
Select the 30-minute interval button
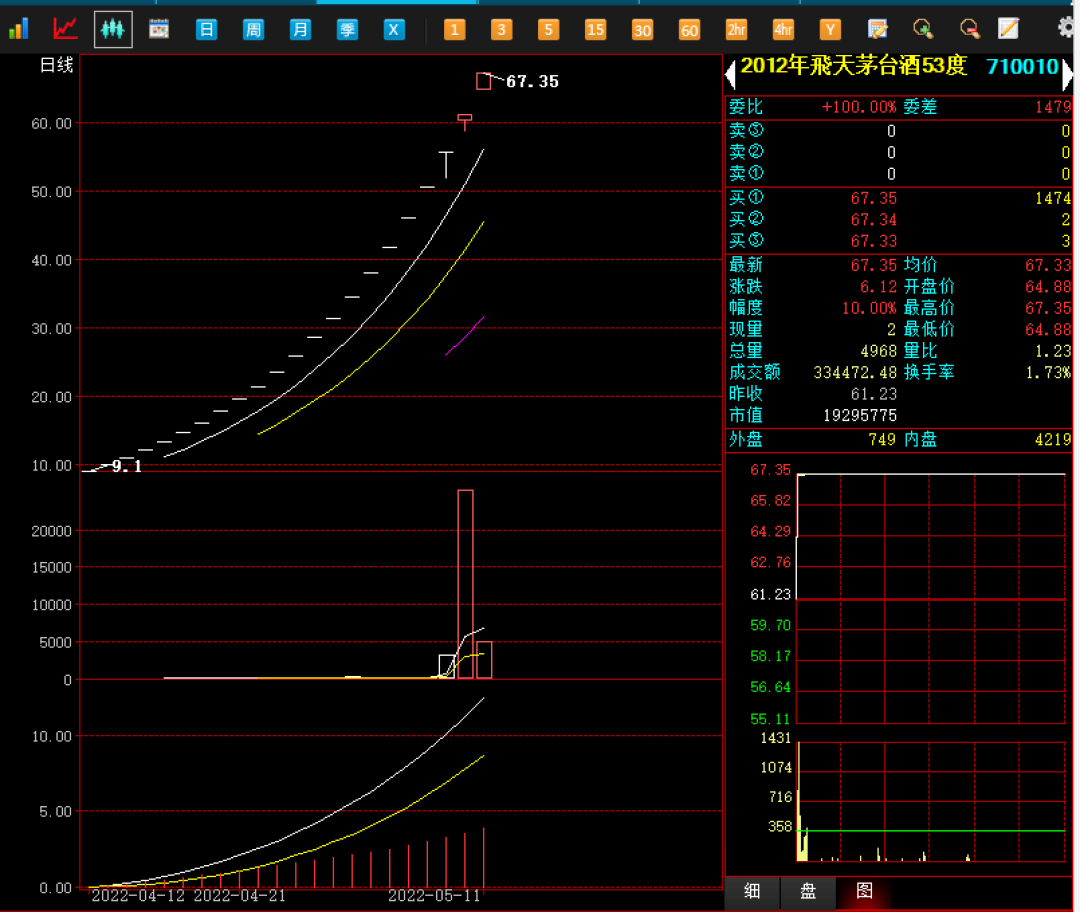(642, 30)
